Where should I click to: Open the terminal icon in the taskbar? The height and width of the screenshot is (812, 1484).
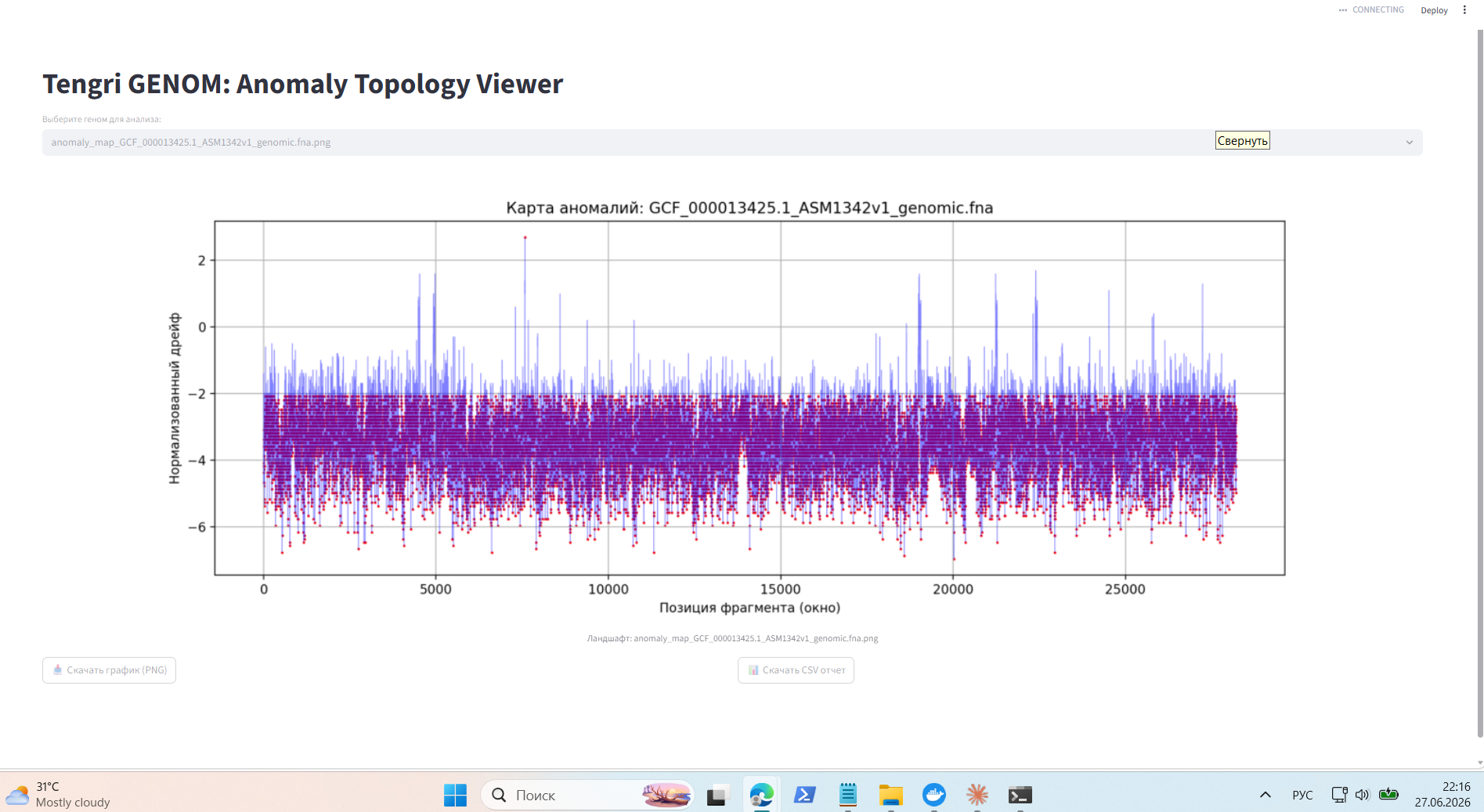[1020, 795]
